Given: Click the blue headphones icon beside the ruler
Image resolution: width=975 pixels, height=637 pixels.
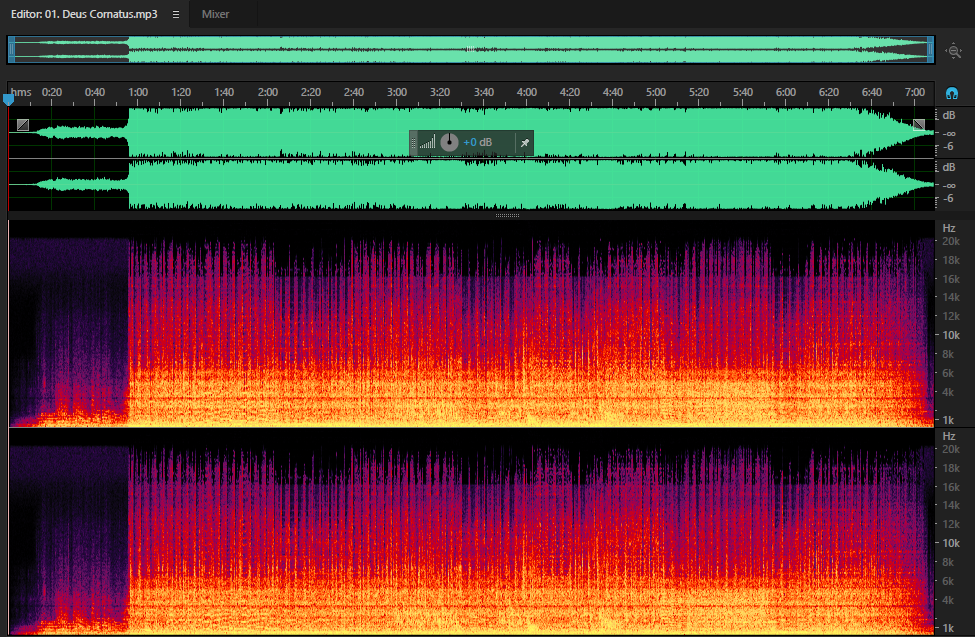Looking at the screenshot, I should 951,93.
